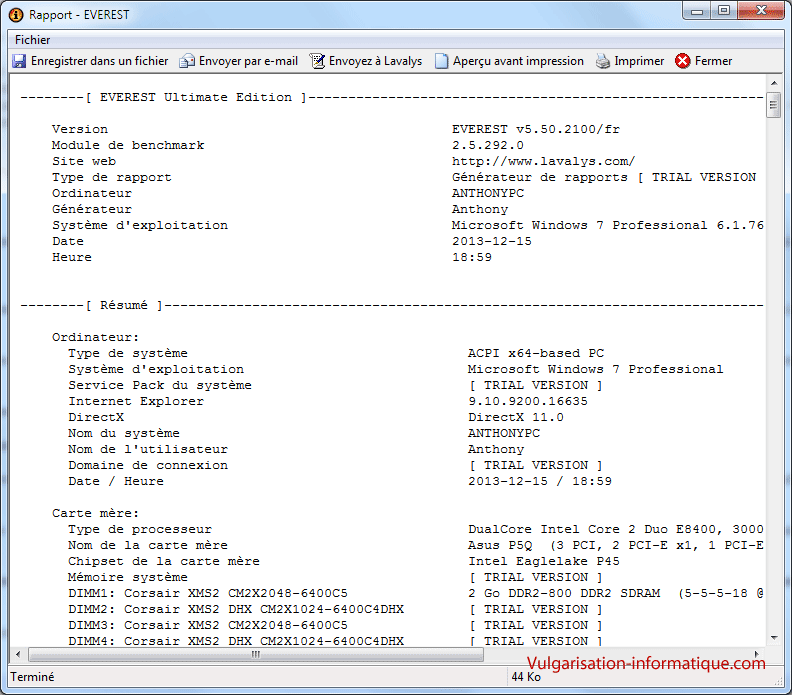Open the Fichier menu
The image size is (792, 695).
(x=32, y=40)
